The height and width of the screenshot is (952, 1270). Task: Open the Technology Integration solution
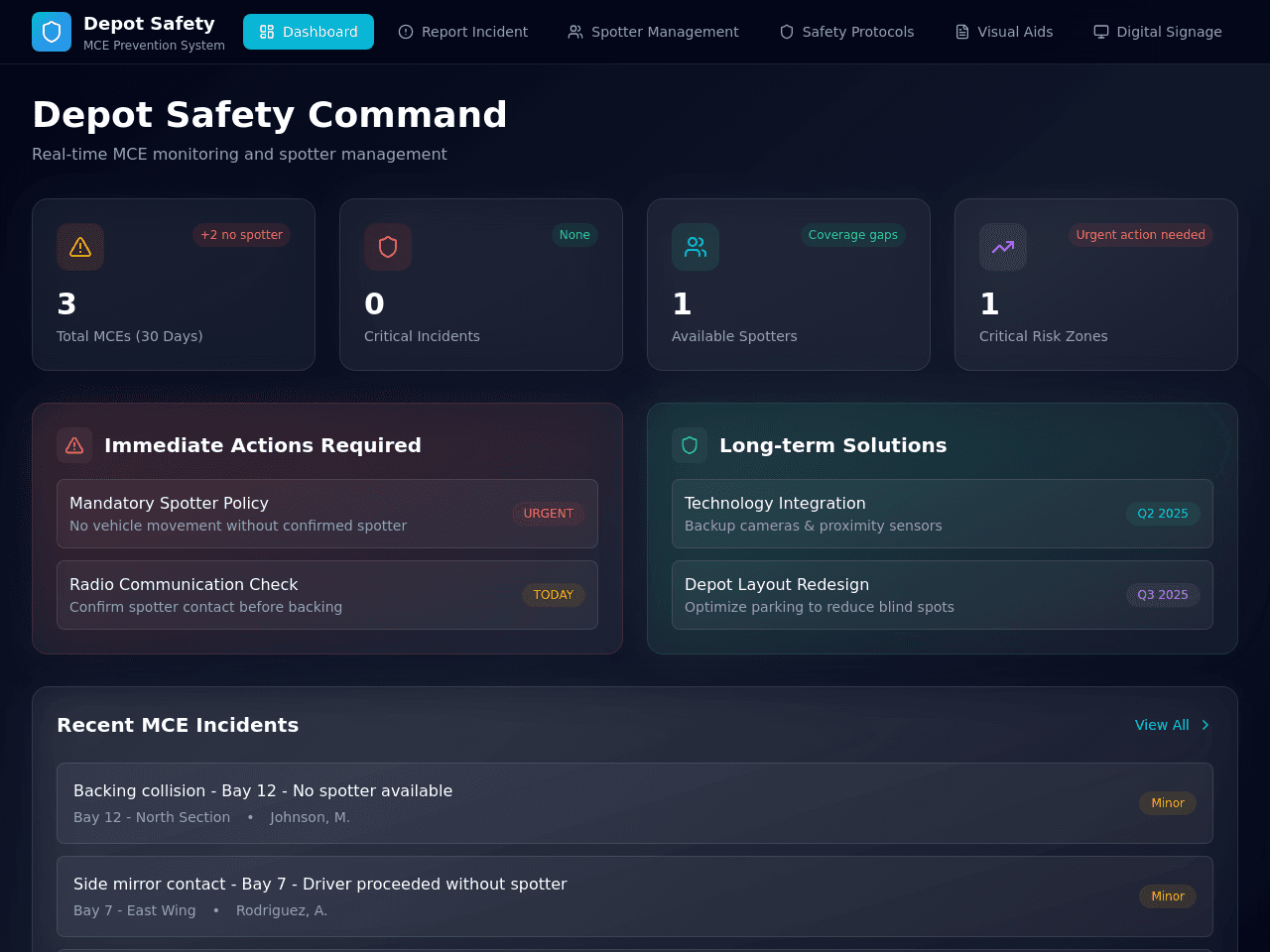pos(943,514)
